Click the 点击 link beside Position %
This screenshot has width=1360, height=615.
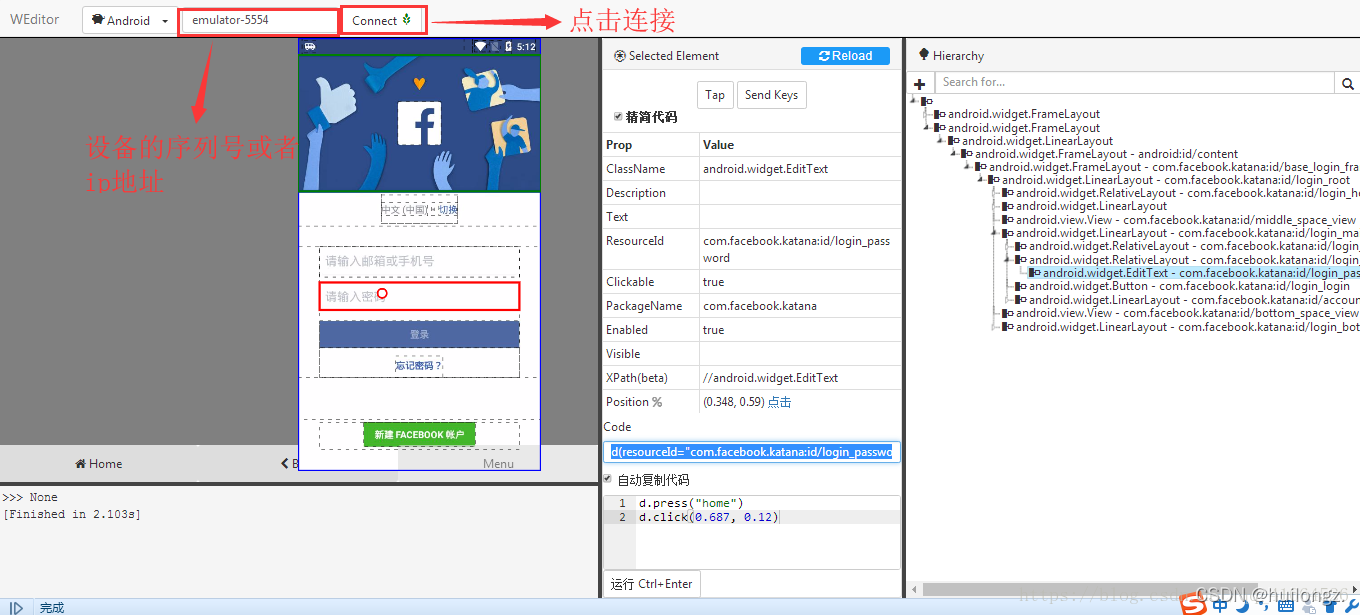click(779, 402)
